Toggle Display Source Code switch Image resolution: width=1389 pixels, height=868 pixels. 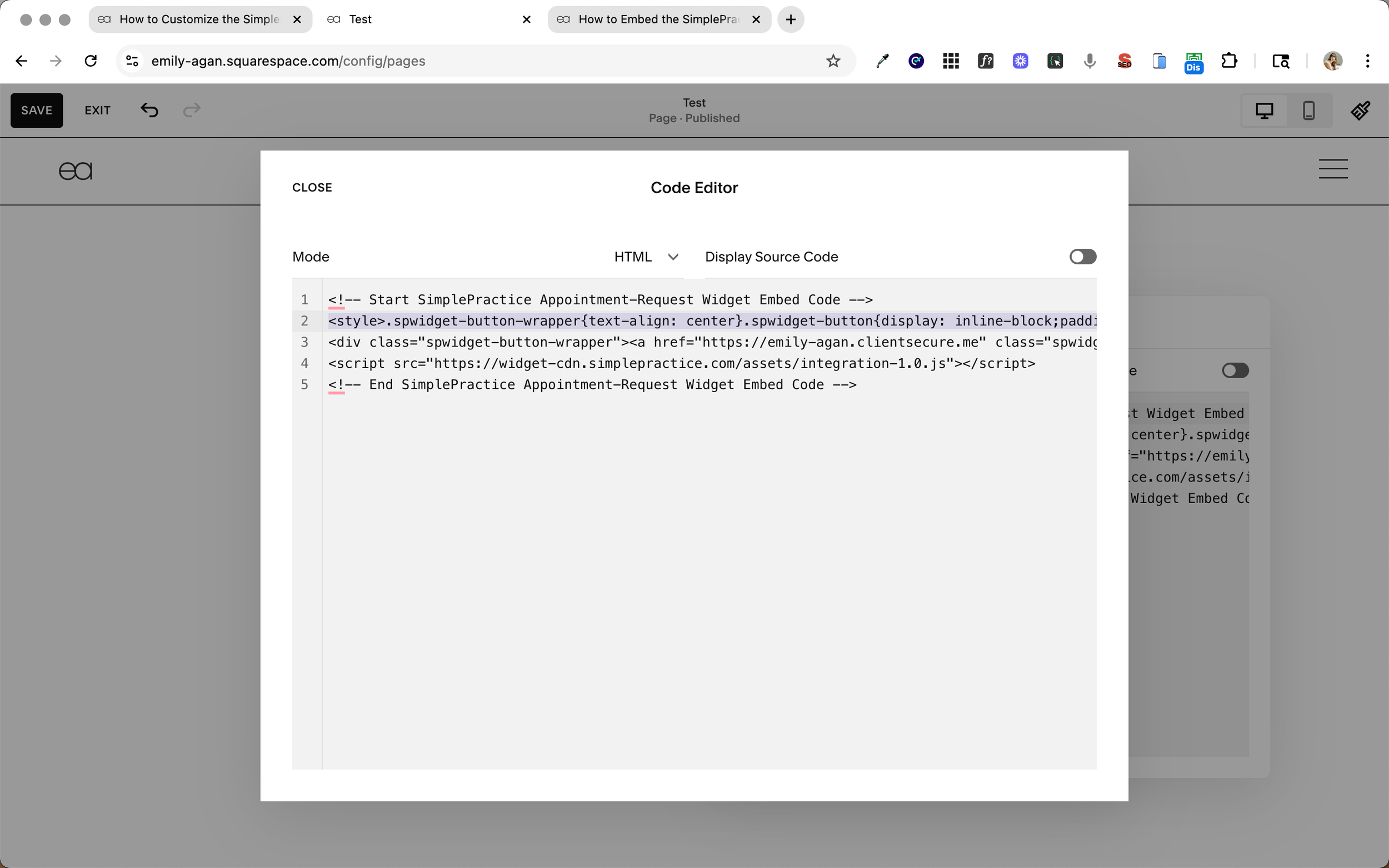(x=1082, y=257)
